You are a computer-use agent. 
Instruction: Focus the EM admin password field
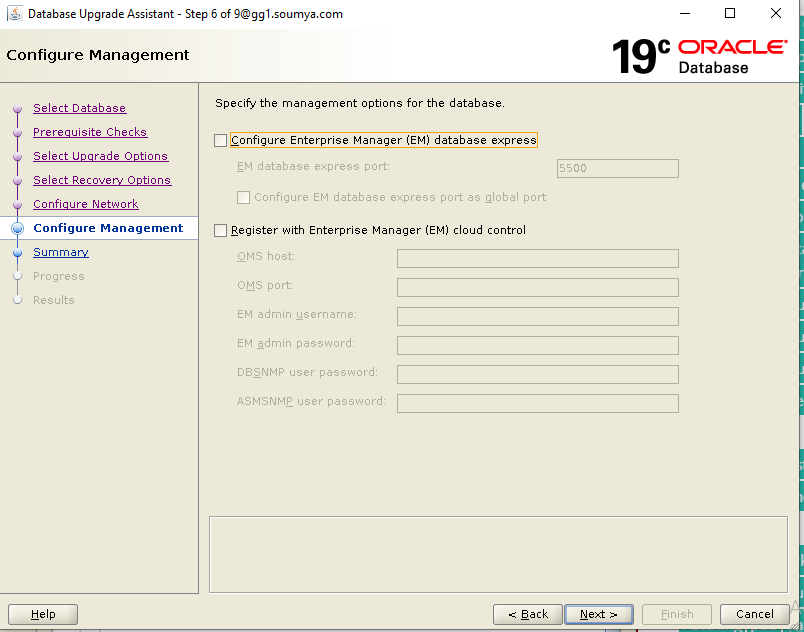(537, 345)
